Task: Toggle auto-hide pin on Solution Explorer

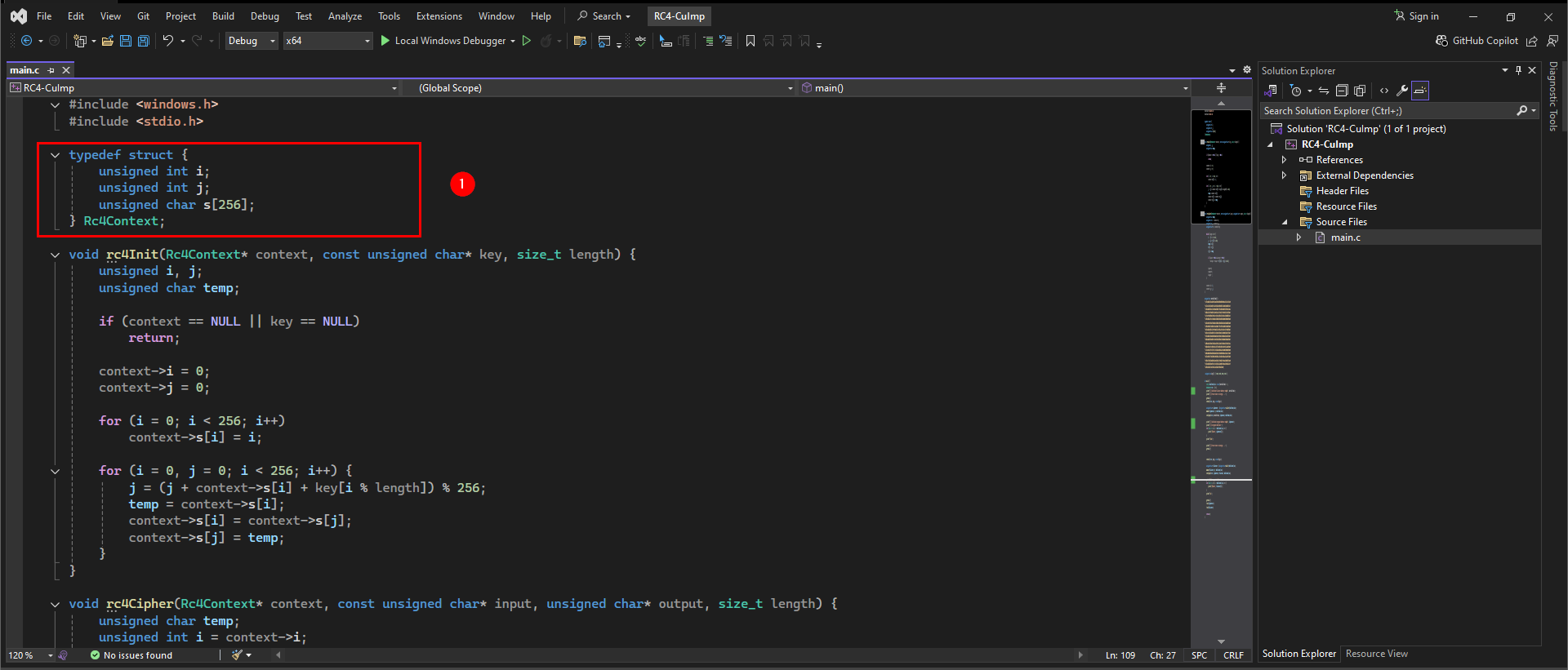Action: pyautogui.click(x=1518, y=70)
